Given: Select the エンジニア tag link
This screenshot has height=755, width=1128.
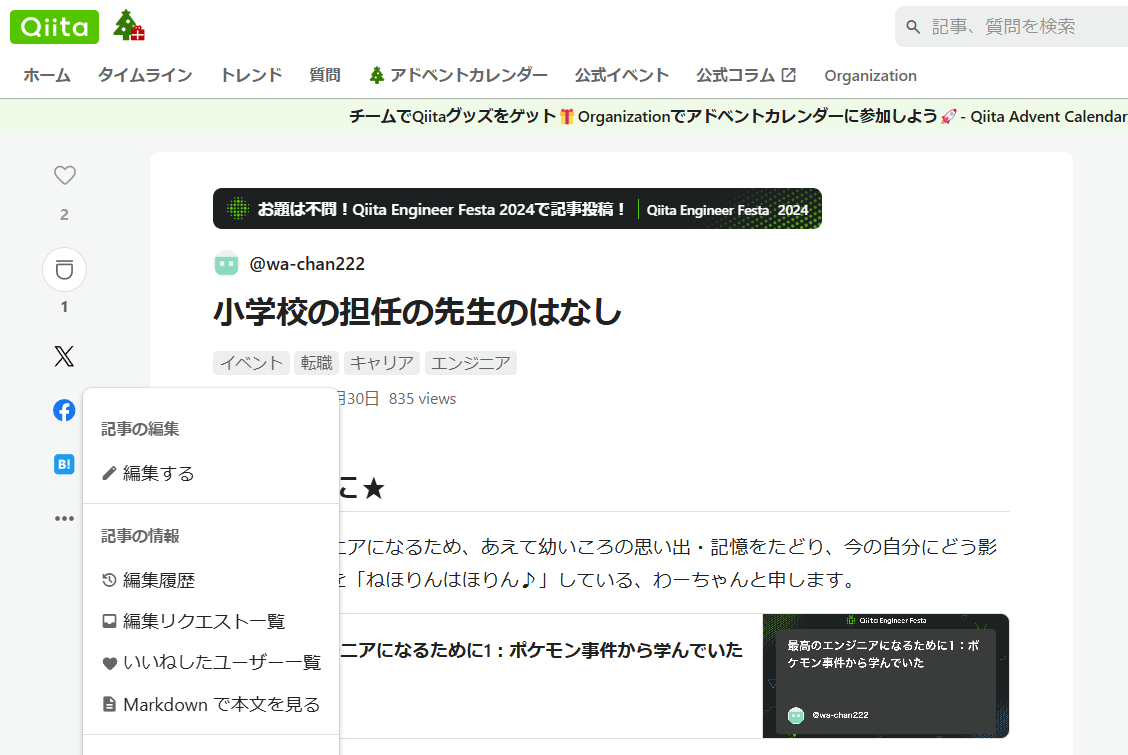Looking at the screenshot, I should click(471, 363).
